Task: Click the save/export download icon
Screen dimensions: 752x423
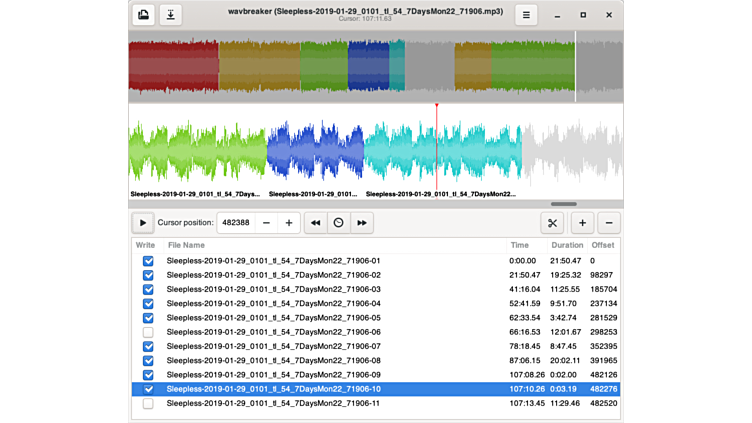Action: coord(171,15)
